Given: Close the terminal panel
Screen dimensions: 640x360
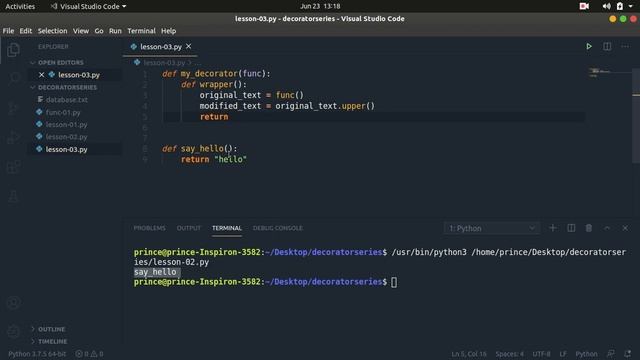Looking at the screenshot, I should click(x=625, y=228).
